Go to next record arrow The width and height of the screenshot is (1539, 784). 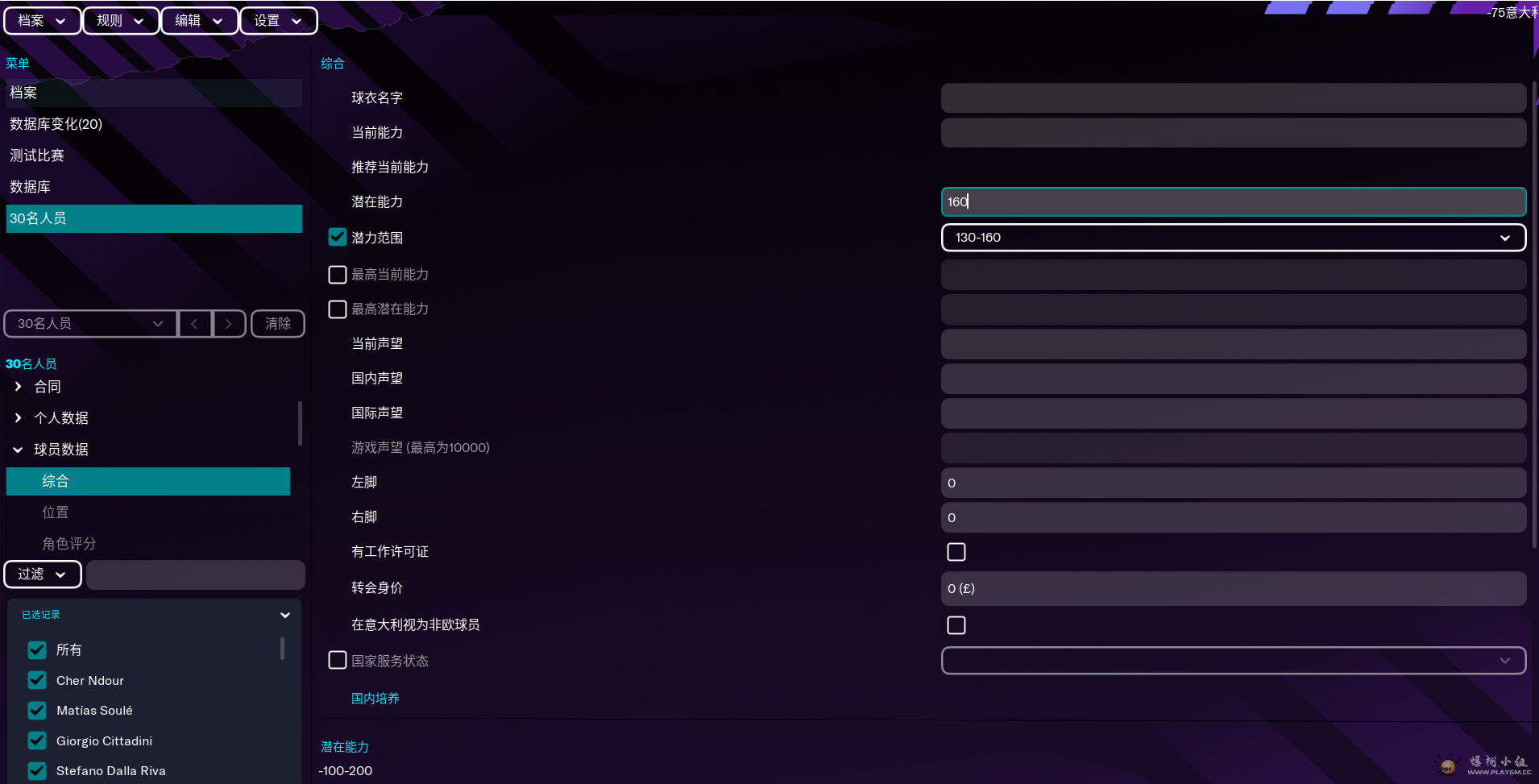coord(229,323)
